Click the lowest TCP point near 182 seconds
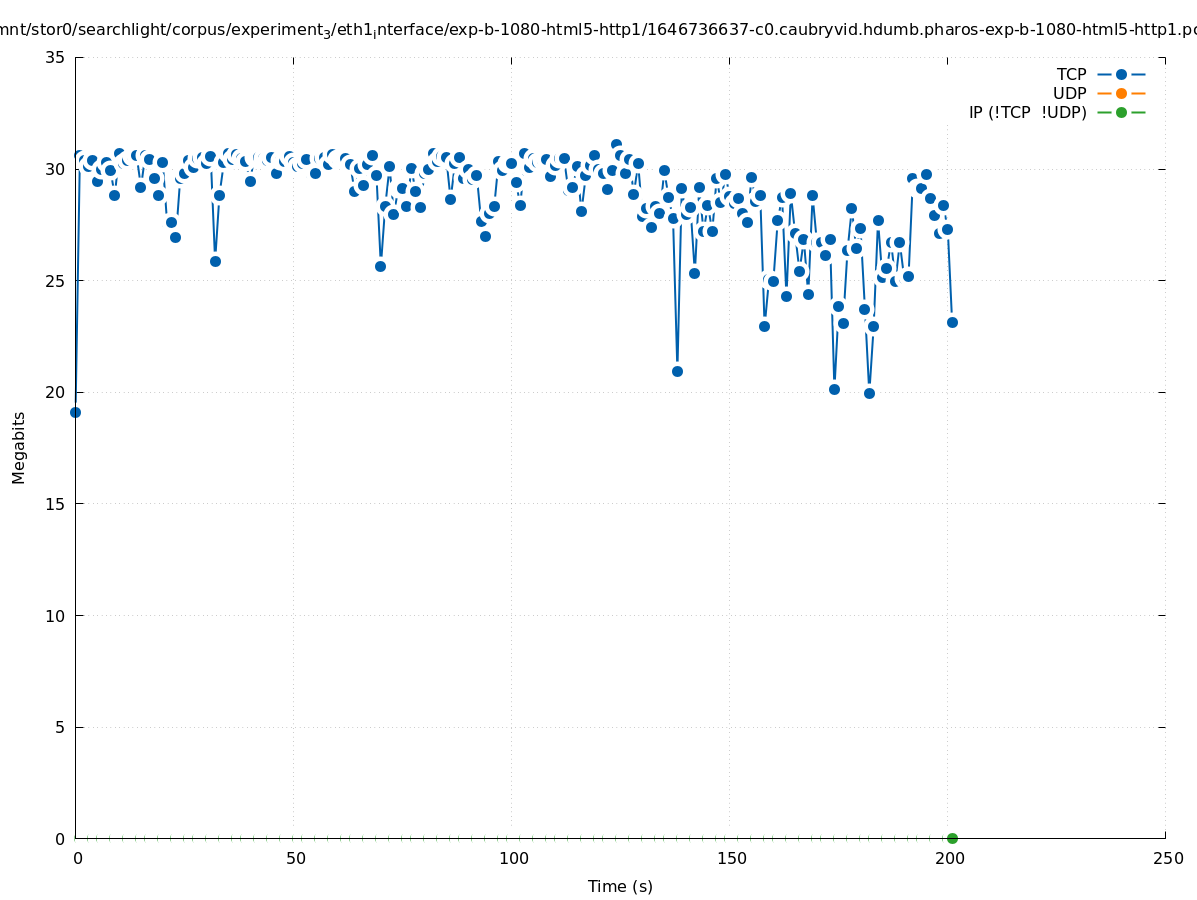 [869, 393]
